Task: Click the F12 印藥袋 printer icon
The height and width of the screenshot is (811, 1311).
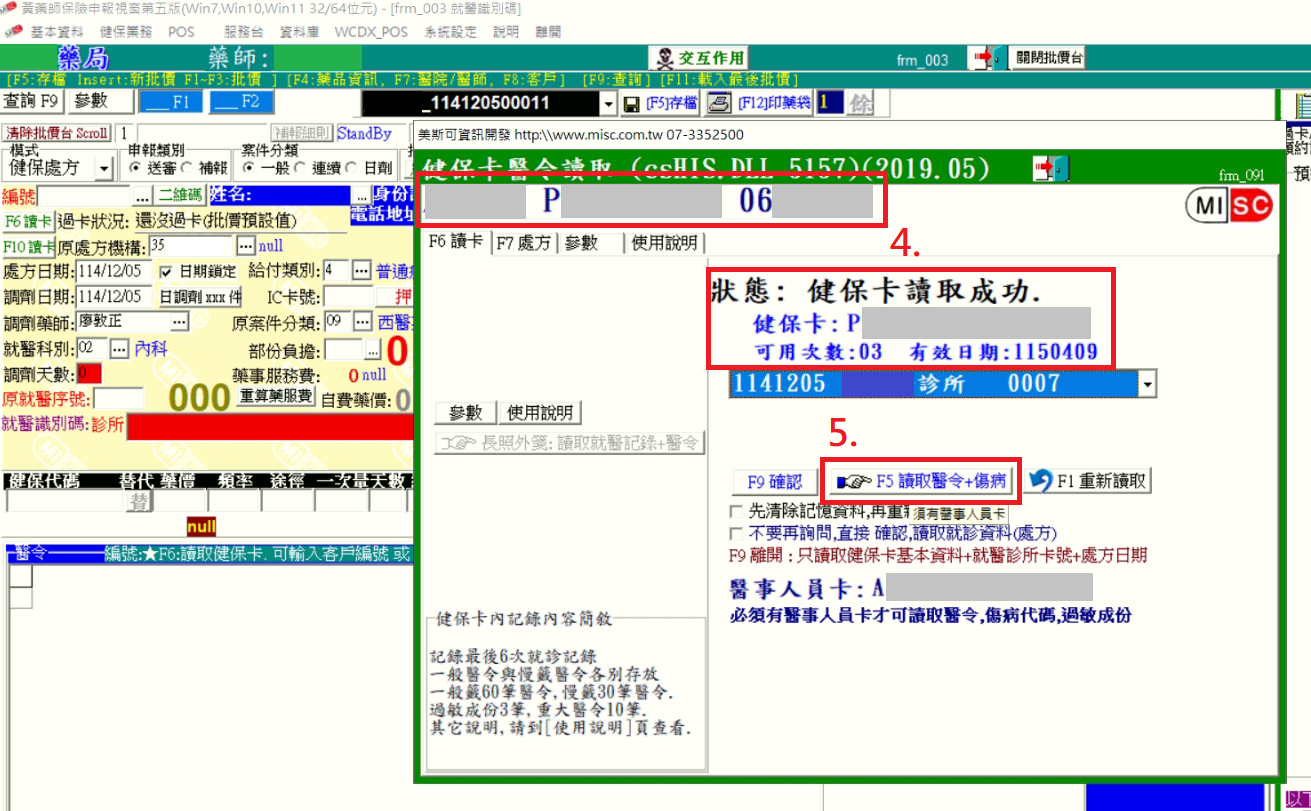Action: 718,103
